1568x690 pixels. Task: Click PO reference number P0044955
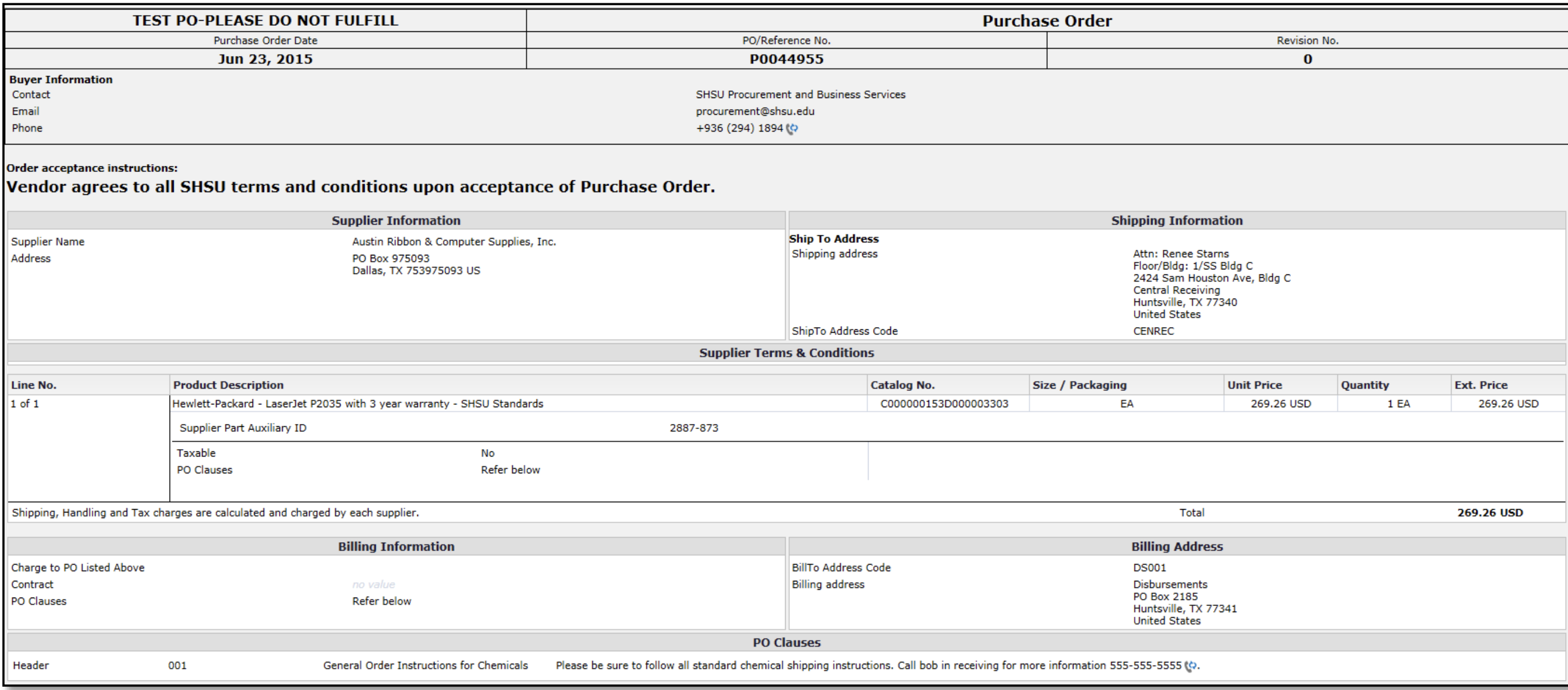click(786, 59)
